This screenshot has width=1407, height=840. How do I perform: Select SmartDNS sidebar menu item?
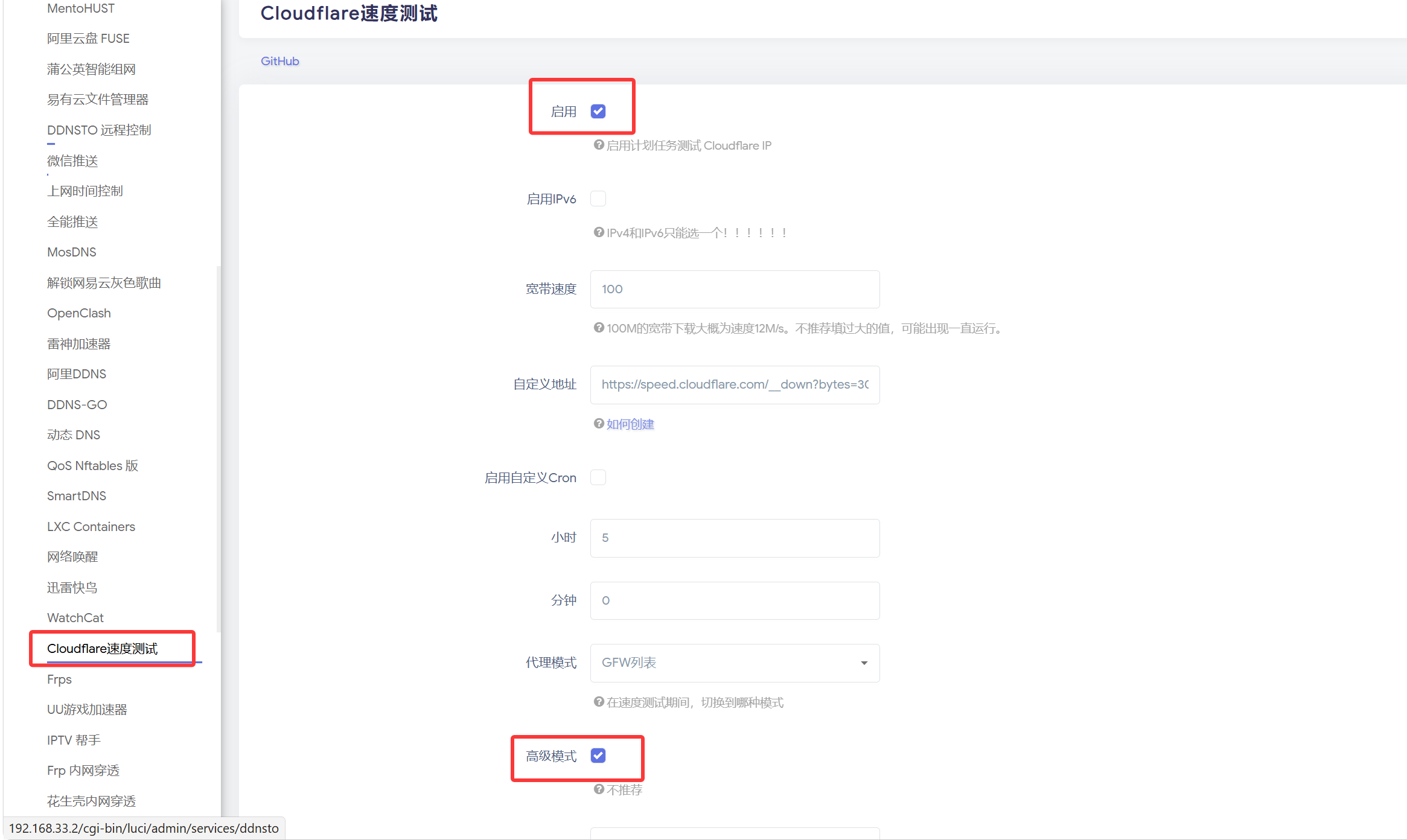(77, 496)
